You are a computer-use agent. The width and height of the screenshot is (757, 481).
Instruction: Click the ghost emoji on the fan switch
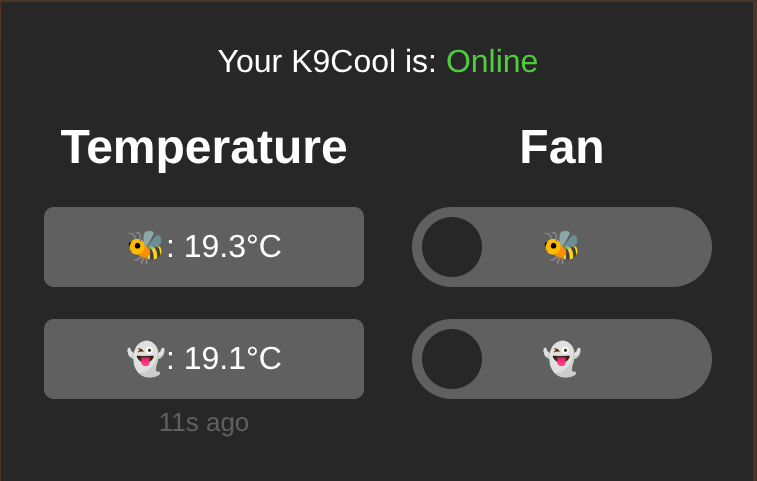pos(561,359)
